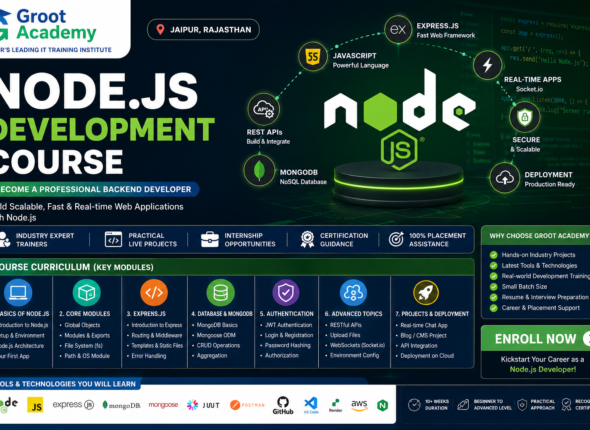Click 'Real-time Chat App' under Projects & Deployment
The height and width of the screenshot is (430, 590).
coord(424,325)
